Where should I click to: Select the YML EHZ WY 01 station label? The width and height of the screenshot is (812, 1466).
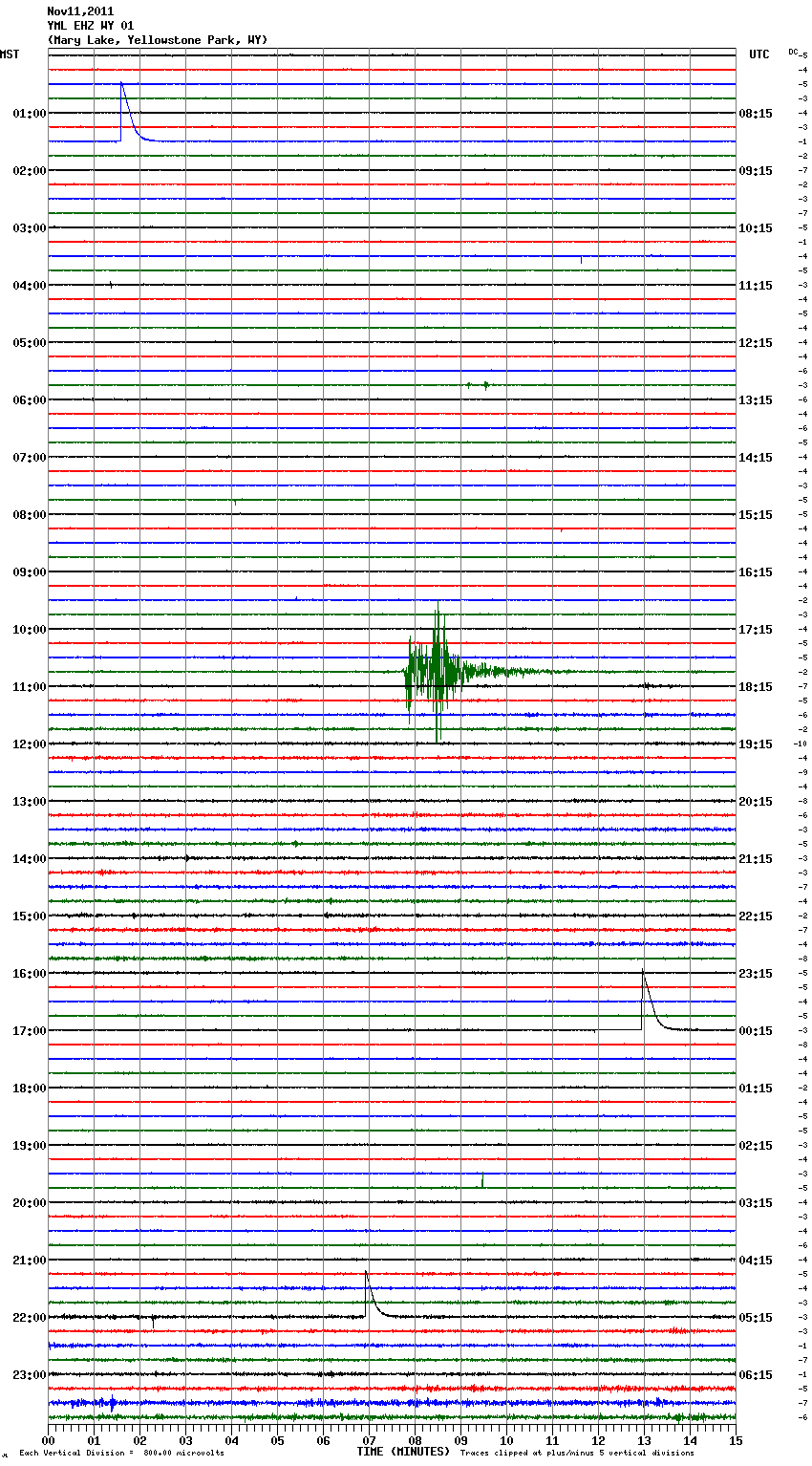point(91,26)
